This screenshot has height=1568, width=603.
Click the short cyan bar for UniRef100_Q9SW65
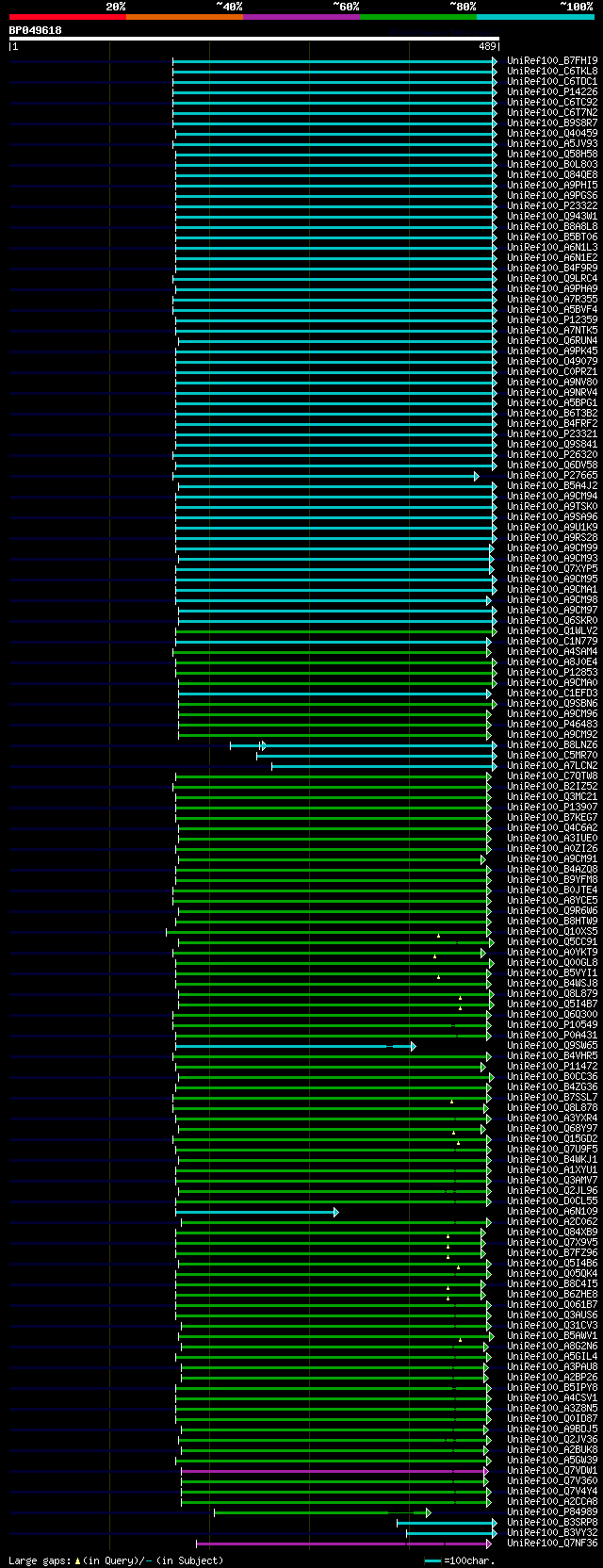(x=295, y=1046)
